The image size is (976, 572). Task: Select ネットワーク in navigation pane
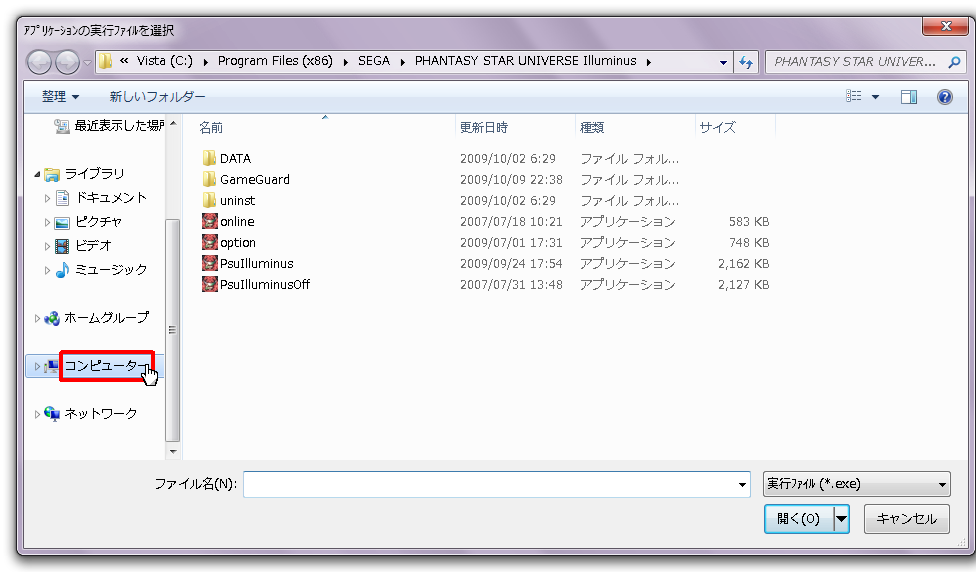[x=101, y=413]
